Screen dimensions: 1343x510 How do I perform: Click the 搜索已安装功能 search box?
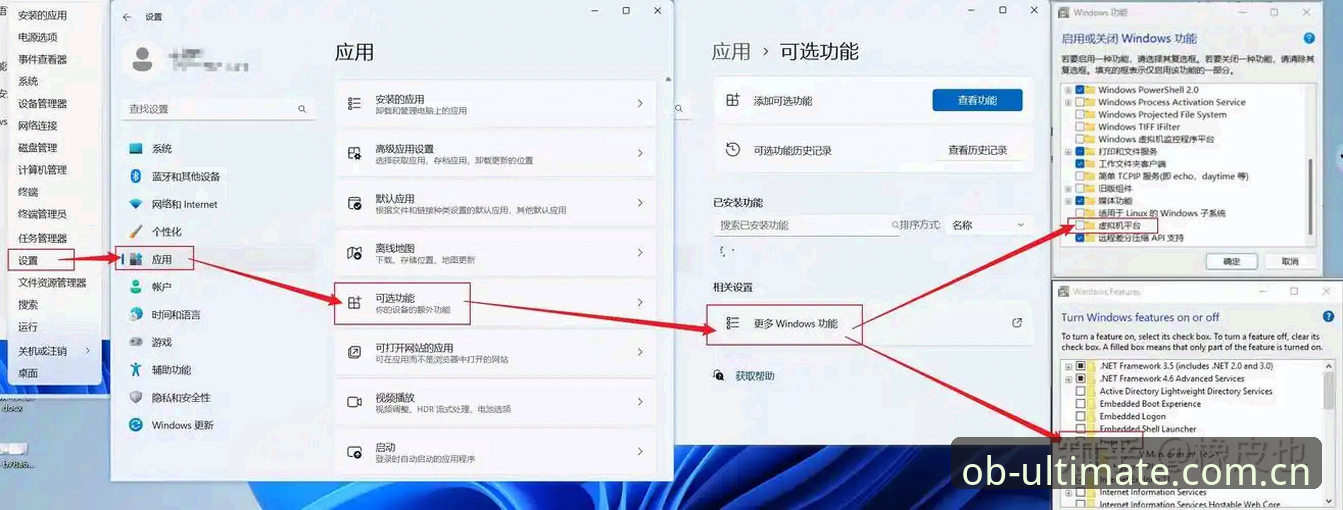coord(805,225)
